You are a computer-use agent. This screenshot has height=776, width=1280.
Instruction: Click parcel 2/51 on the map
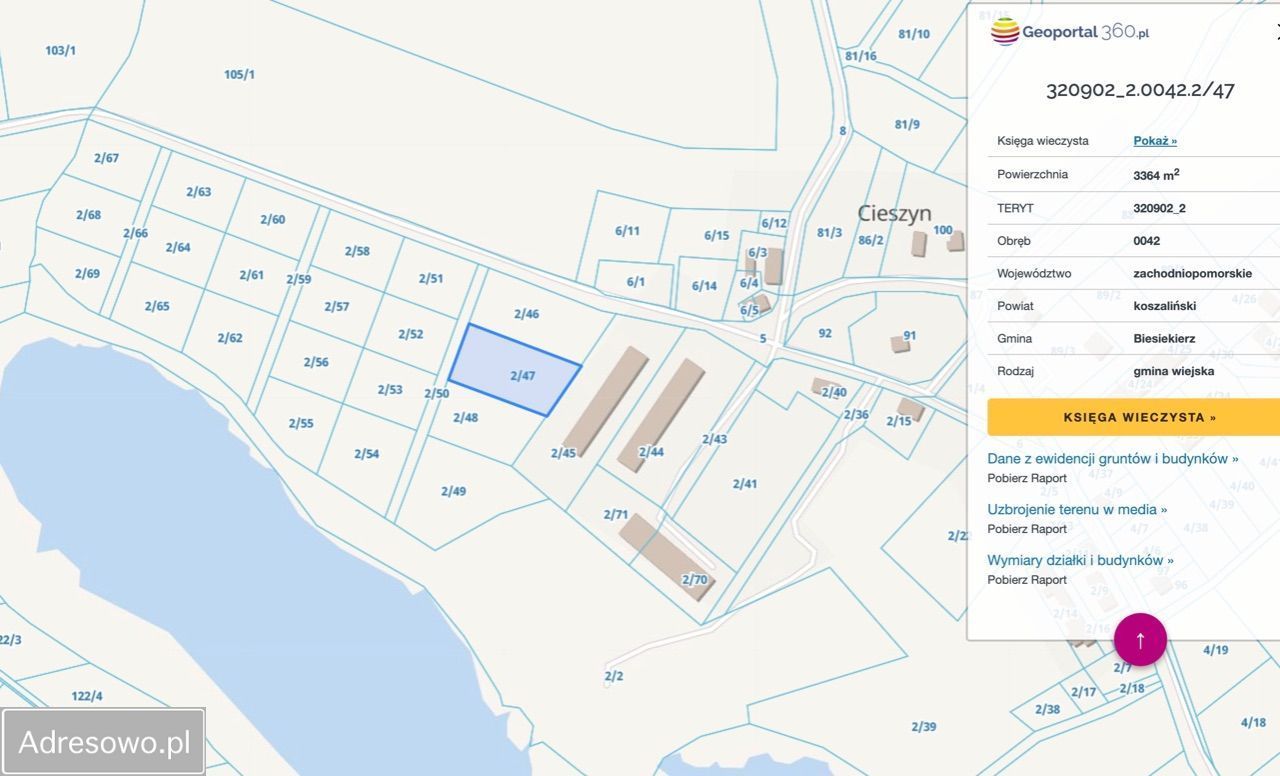pyautogui.click(x=430, y=279)
